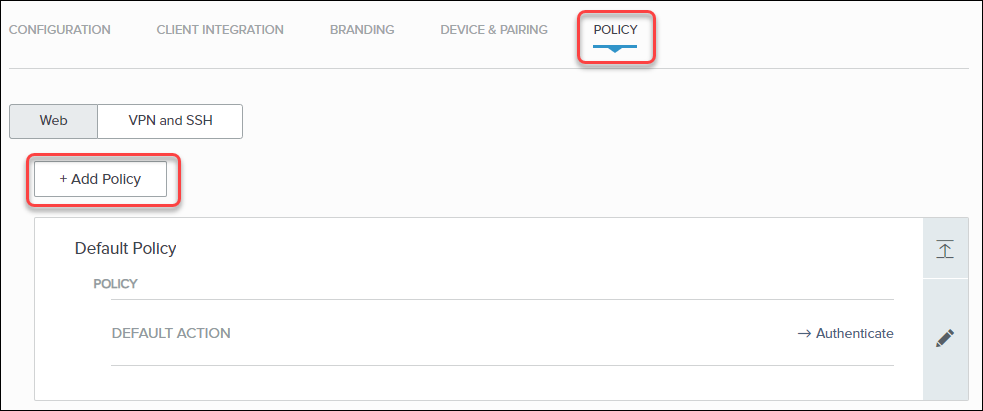
Task: Select the DEFAULT ACTION row label
Action: (171, 333)
